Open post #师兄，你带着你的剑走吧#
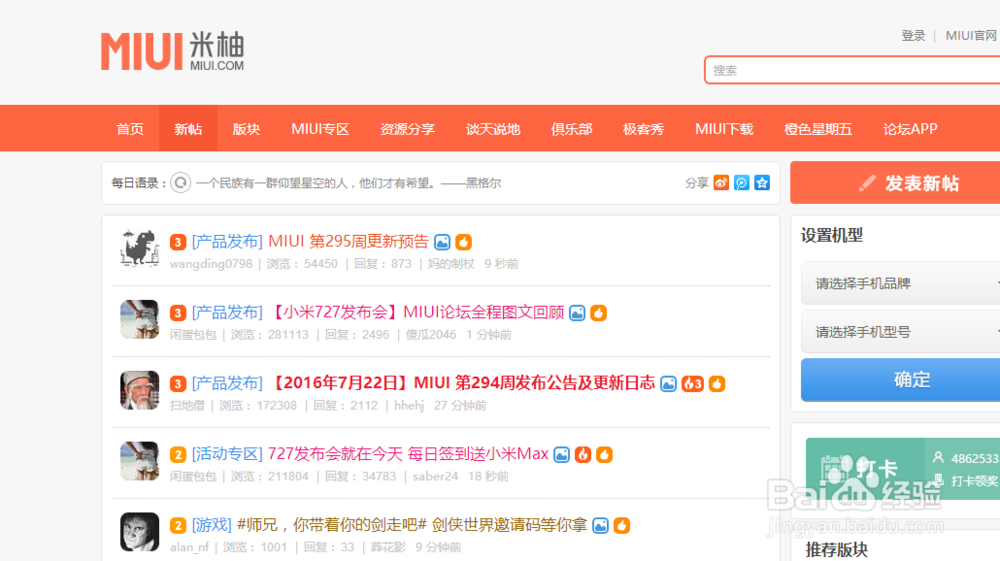The height and width of the screenshot is (561, 1000). pyautogui.click(x=412, y=525)
